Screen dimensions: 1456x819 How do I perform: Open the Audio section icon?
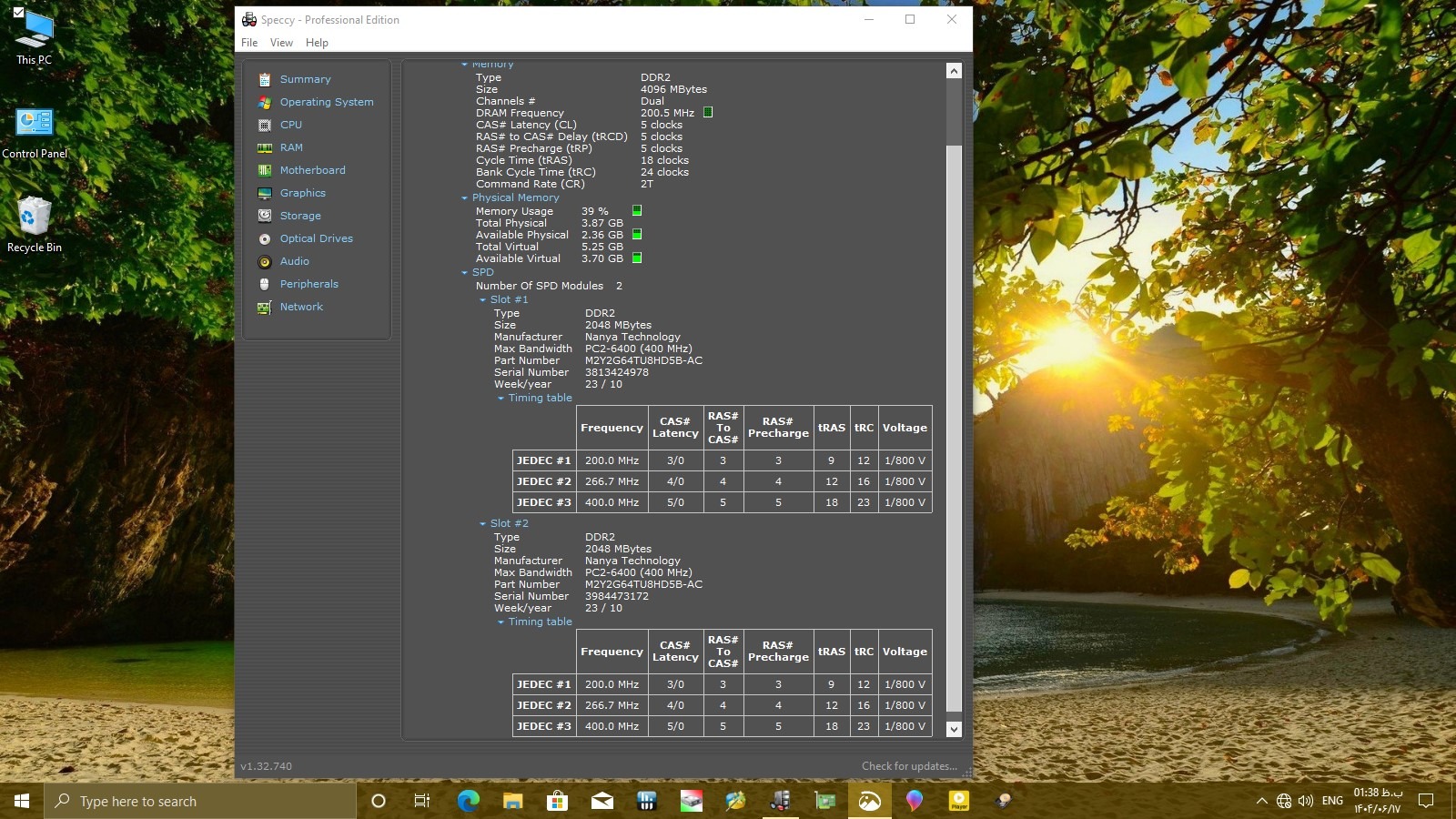coord(265,261)
